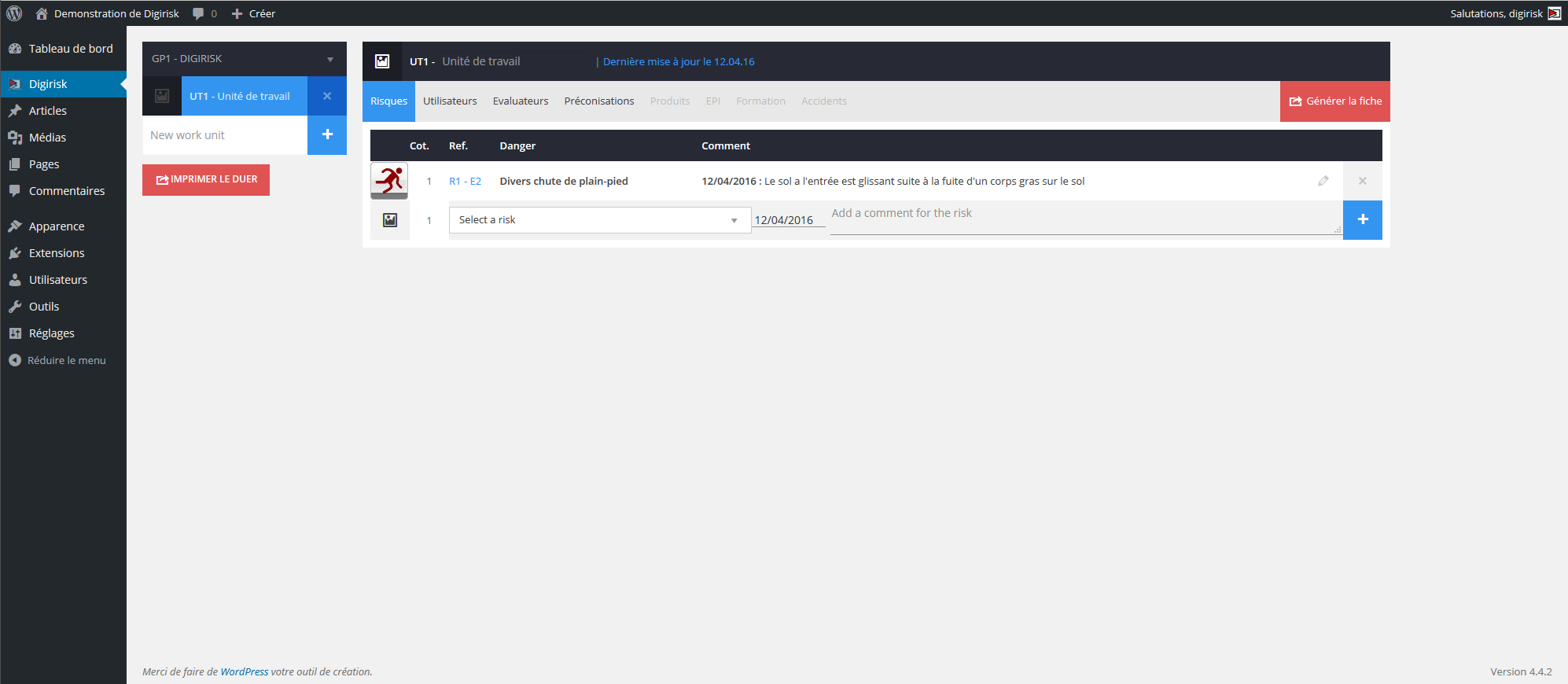Switch to the Risques tab
This screenshot has width=1568, height=684.
pos(388,101)
